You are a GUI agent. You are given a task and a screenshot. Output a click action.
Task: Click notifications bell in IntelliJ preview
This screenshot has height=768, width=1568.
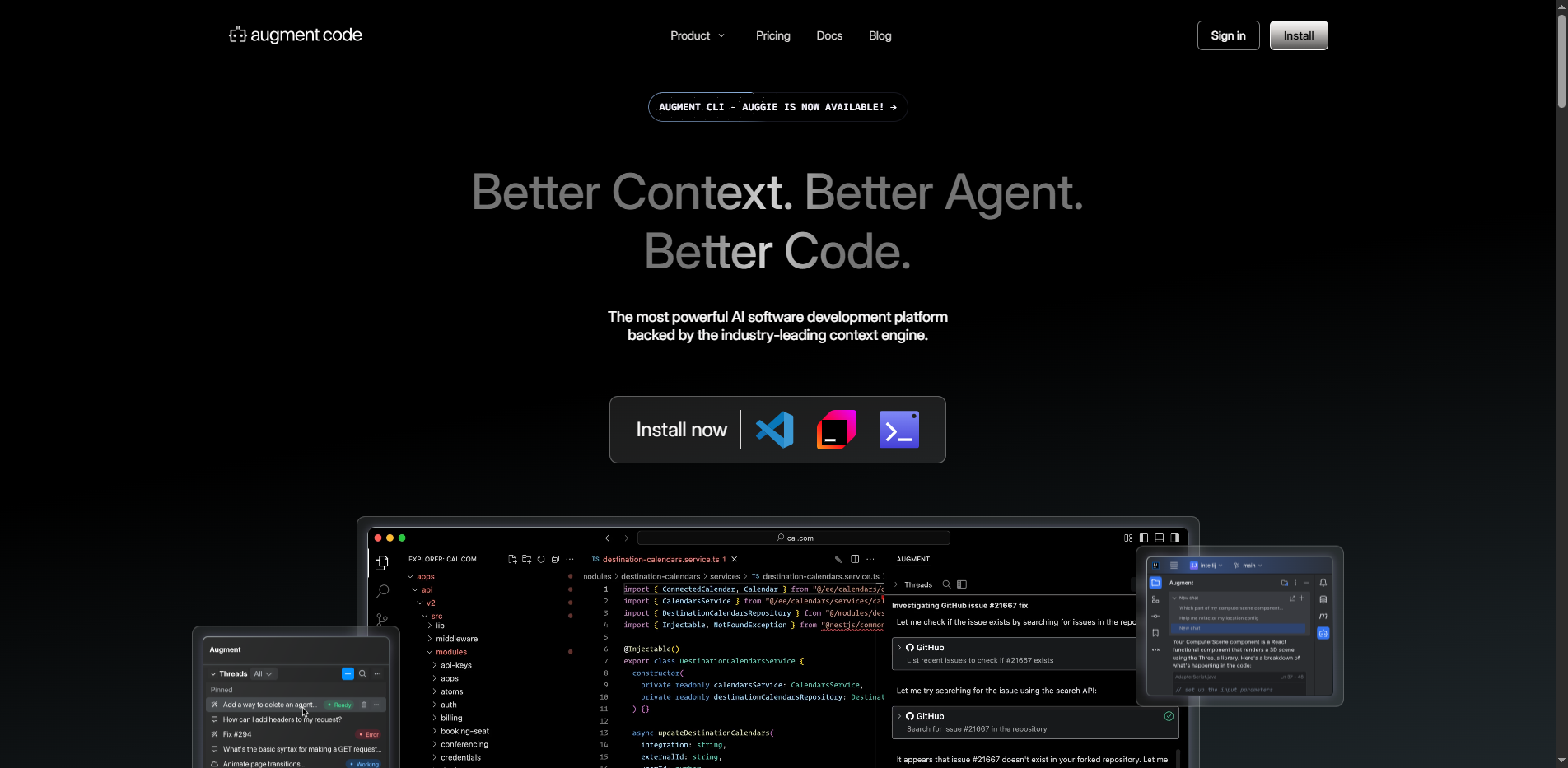pyautogui.click(x=1323, y=583)
